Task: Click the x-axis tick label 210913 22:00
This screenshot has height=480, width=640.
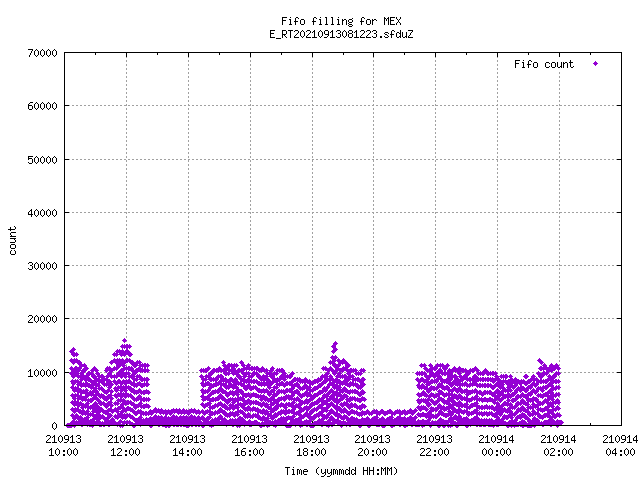Action: tap(434, 445)
